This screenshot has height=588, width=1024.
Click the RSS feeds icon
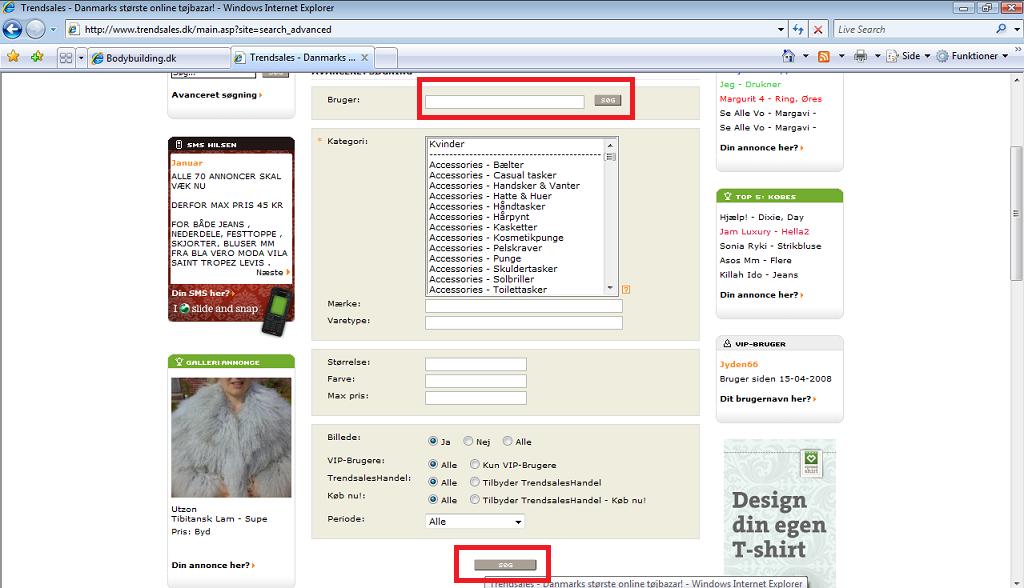(x=824, y=56)
